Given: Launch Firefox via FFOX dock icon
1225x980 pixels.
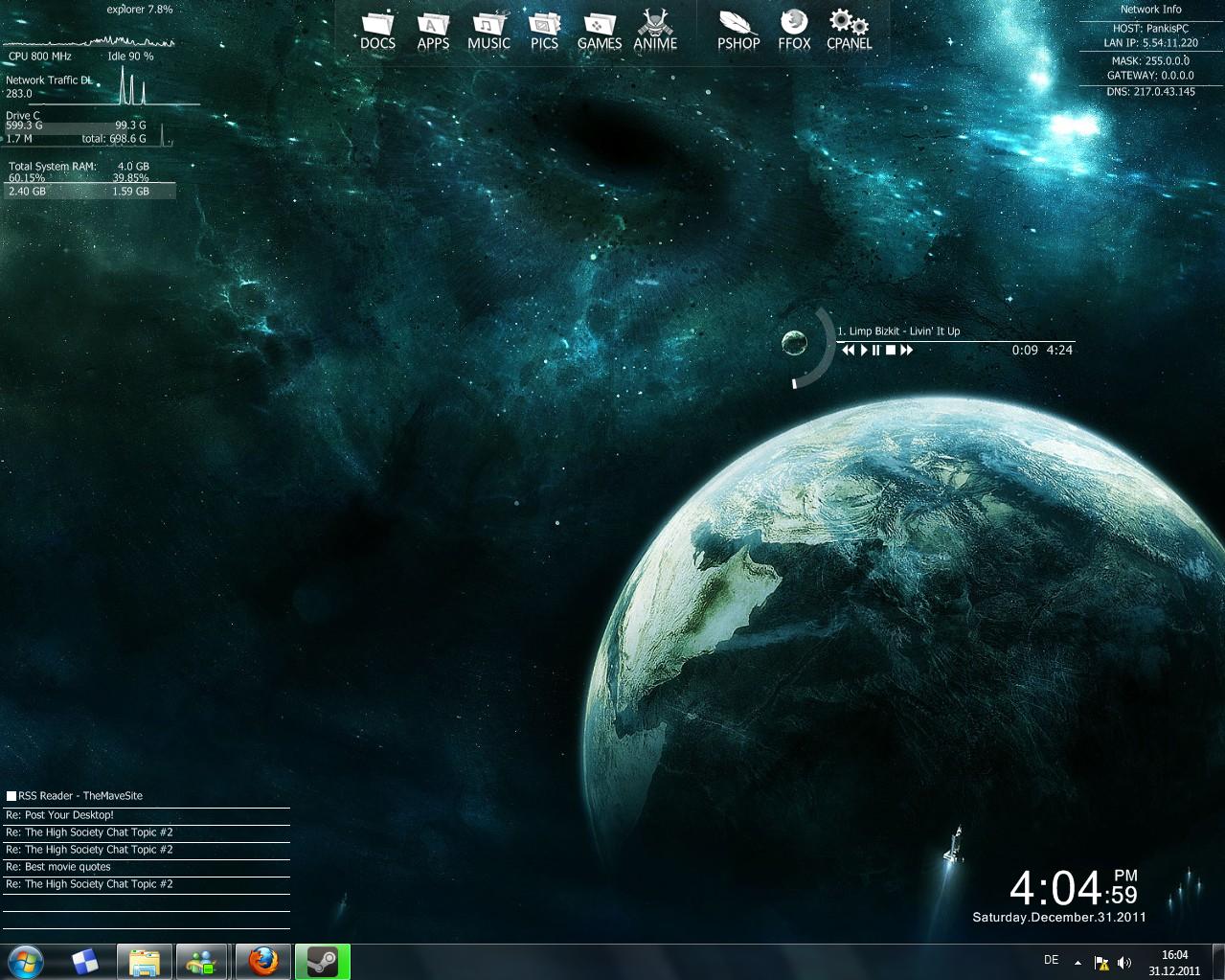Looking at the screenshot, I should (794, 30).
